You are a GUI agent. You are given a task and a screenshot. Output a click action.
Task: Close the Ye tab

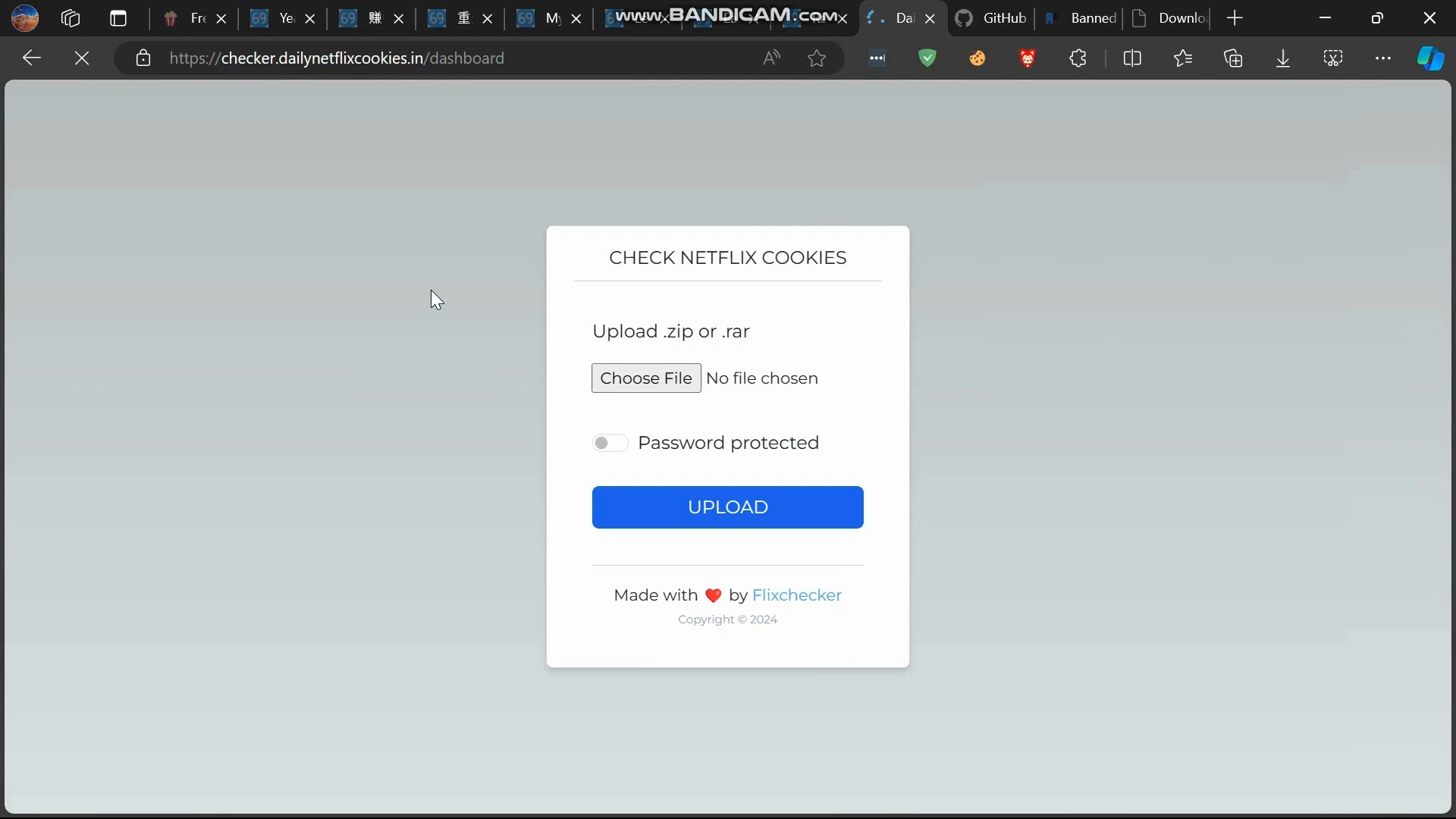coord(310,19)
